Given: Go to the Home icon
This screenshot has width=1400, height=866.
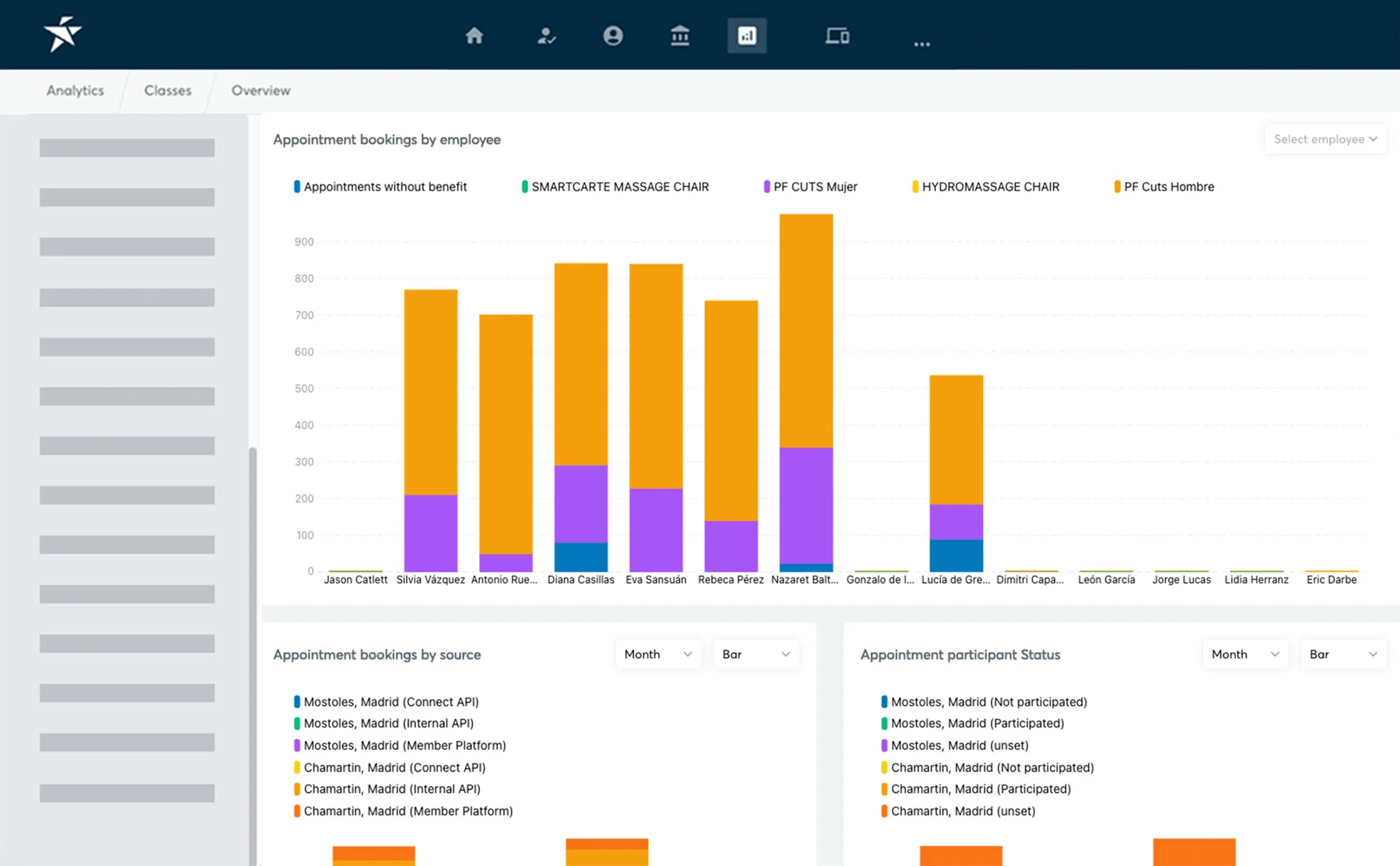Looking at the screenshot, I should [x=474, y=36].
